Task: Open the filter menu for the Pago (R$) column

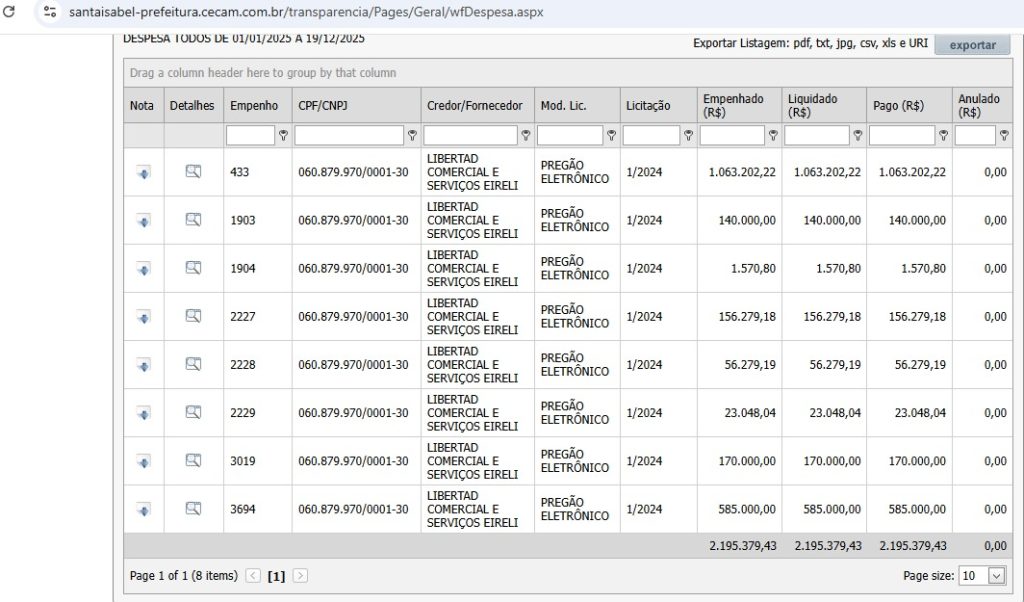Action: pyautogui.click(x=943, y=136)
